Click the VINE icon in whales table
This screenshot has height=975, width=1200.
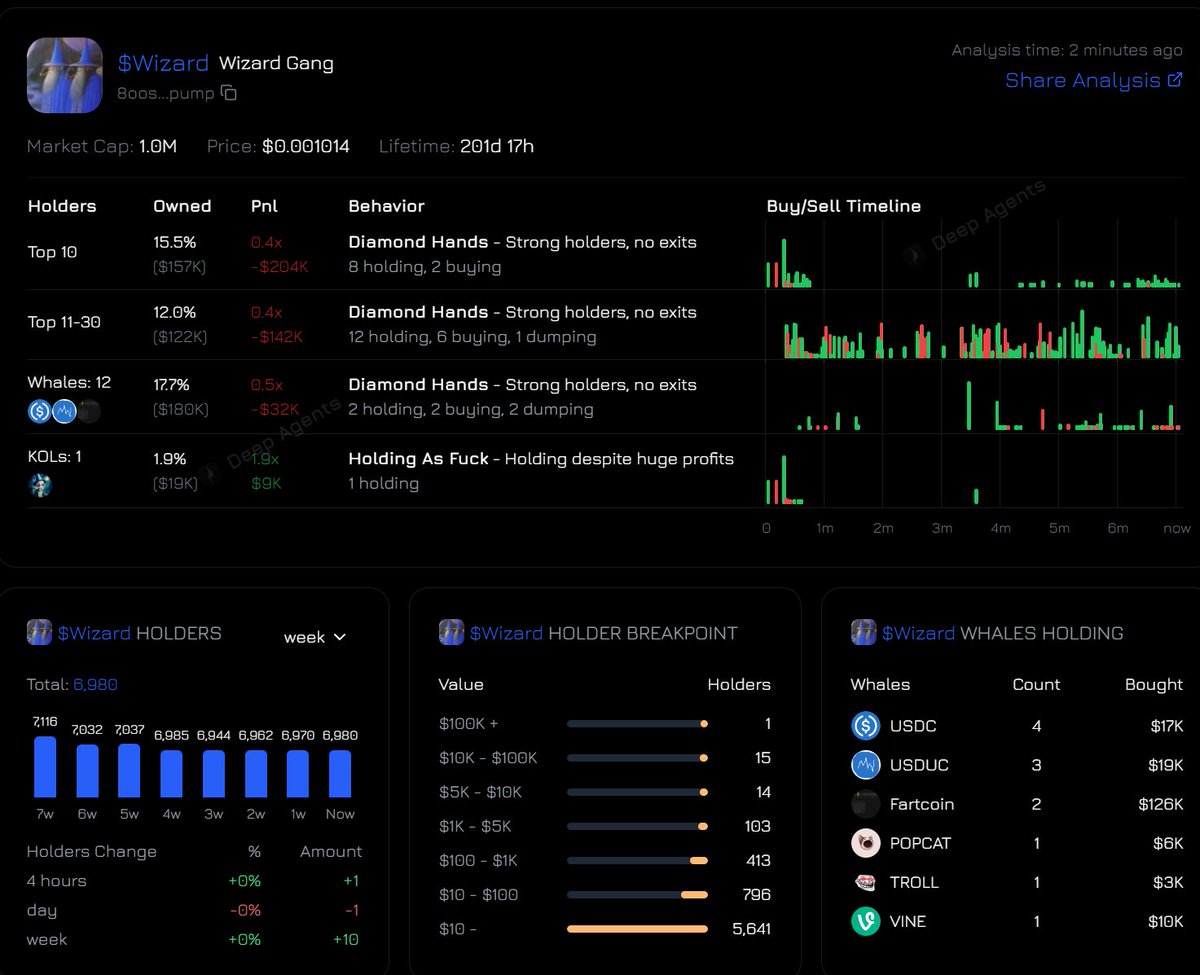(865, 921)
